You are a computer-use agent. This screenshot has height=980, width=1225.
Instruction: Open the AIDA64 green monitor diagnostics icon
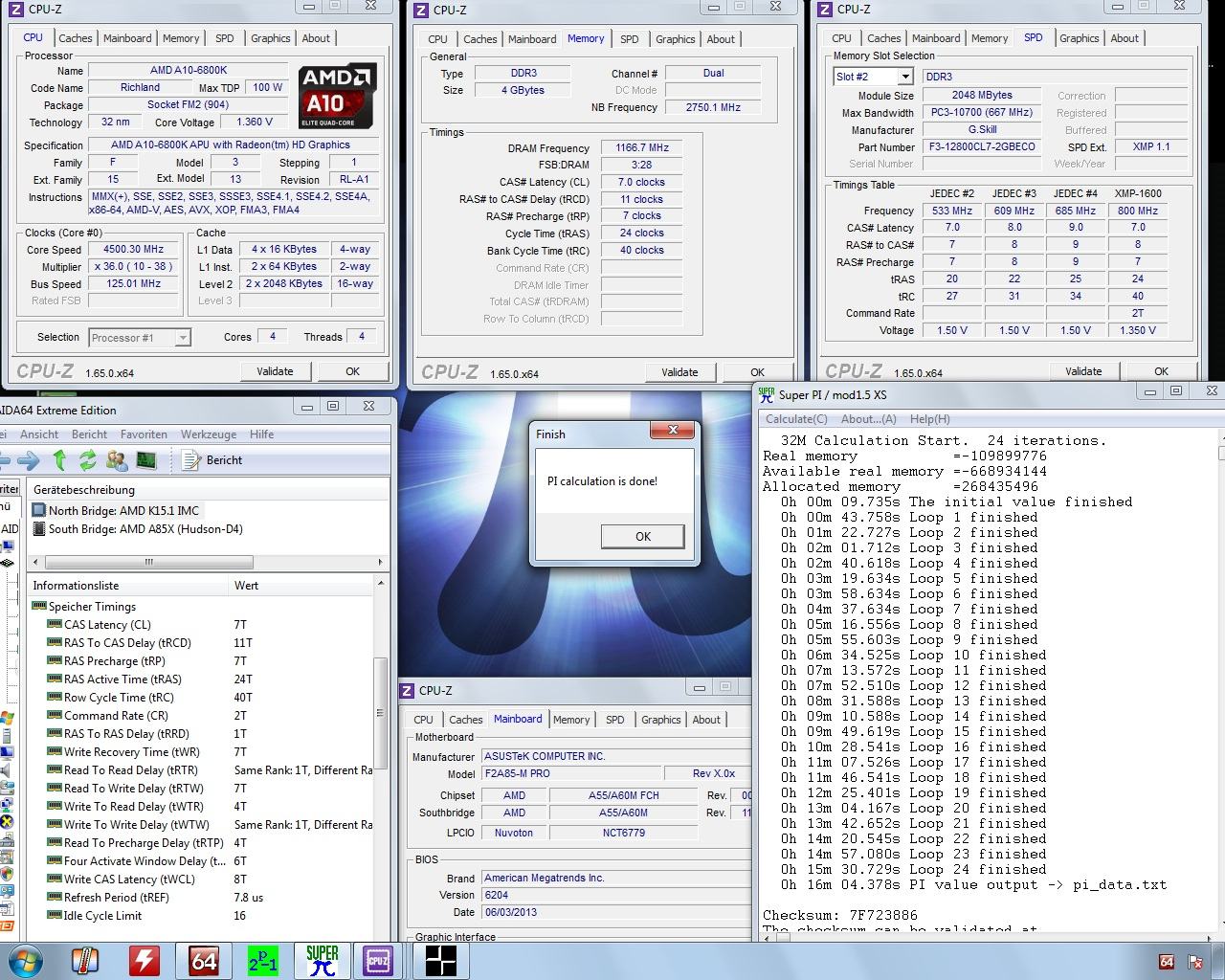(x=145, y=460)
